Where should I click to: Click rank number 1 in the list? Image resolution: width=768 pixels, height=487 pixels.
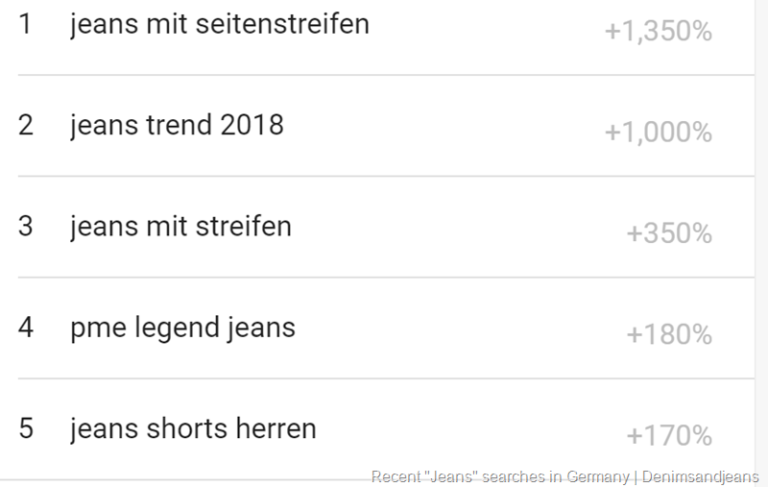pyautogui.click(x=25, y=24)
